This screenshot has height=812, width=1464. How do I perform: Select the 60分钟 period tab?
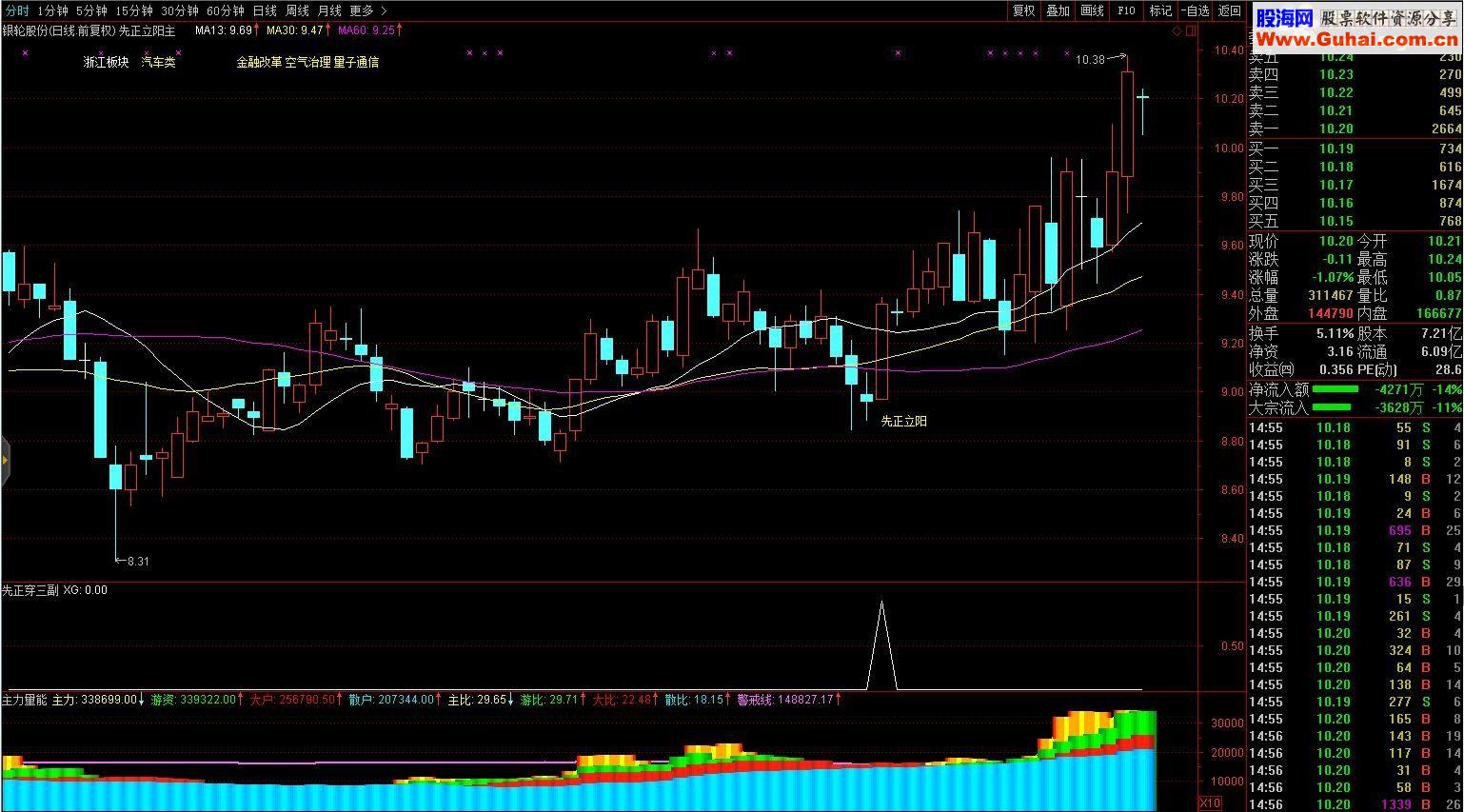pyautogui.click(x=226, y=10)
